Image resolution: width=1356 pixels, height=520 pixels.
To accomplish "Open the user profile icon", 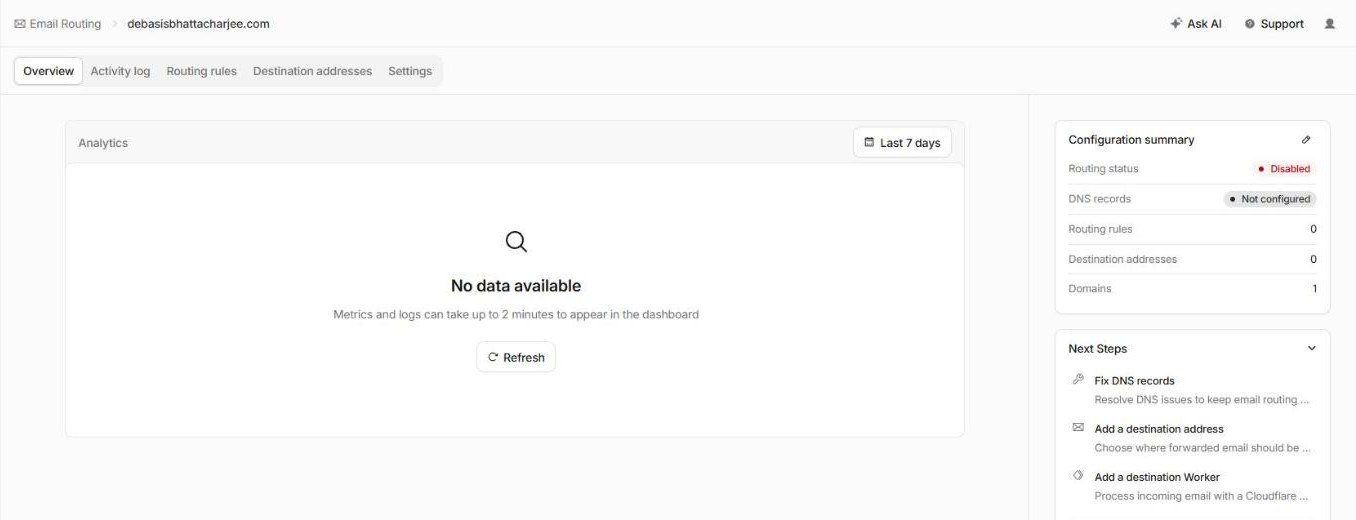I will point(1329,24).
